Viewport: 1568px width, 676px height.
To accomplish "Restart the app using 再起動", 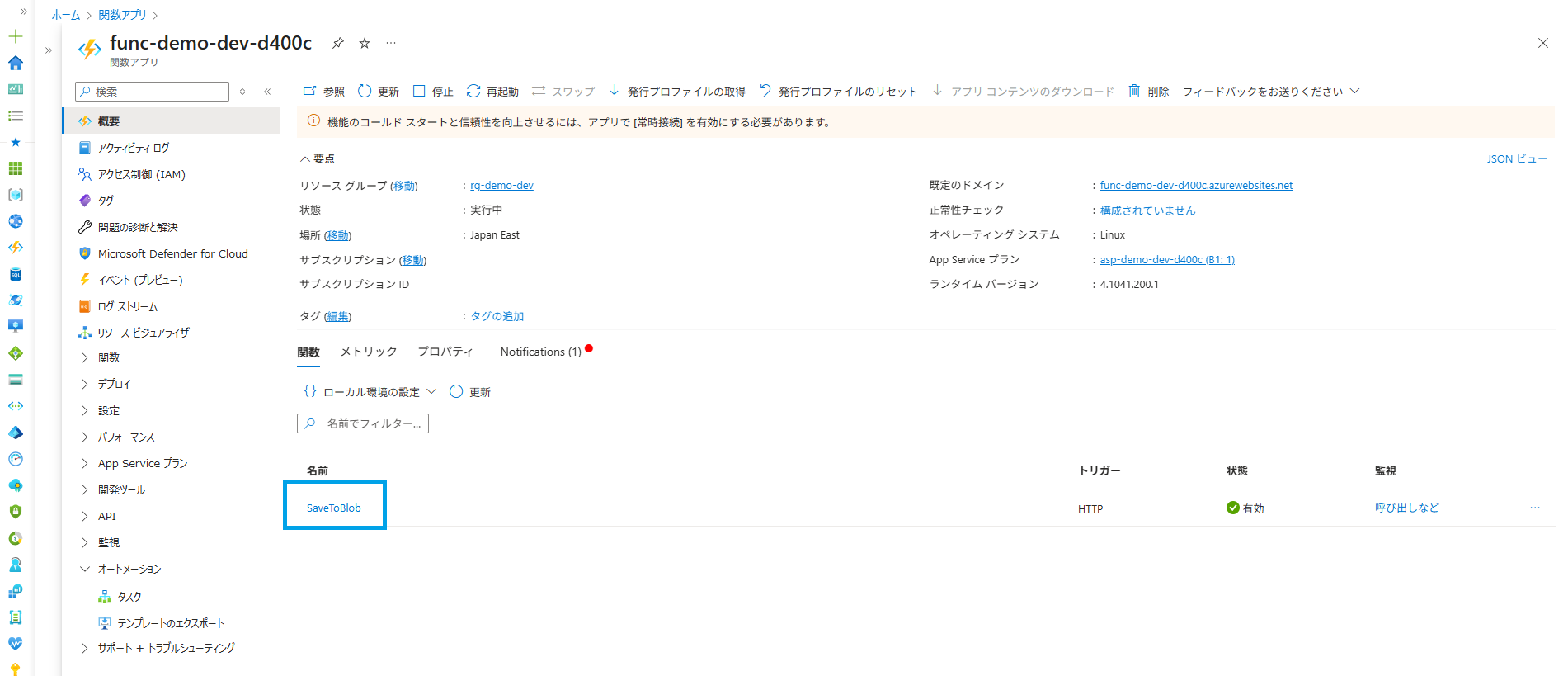I will coord(492,92).
